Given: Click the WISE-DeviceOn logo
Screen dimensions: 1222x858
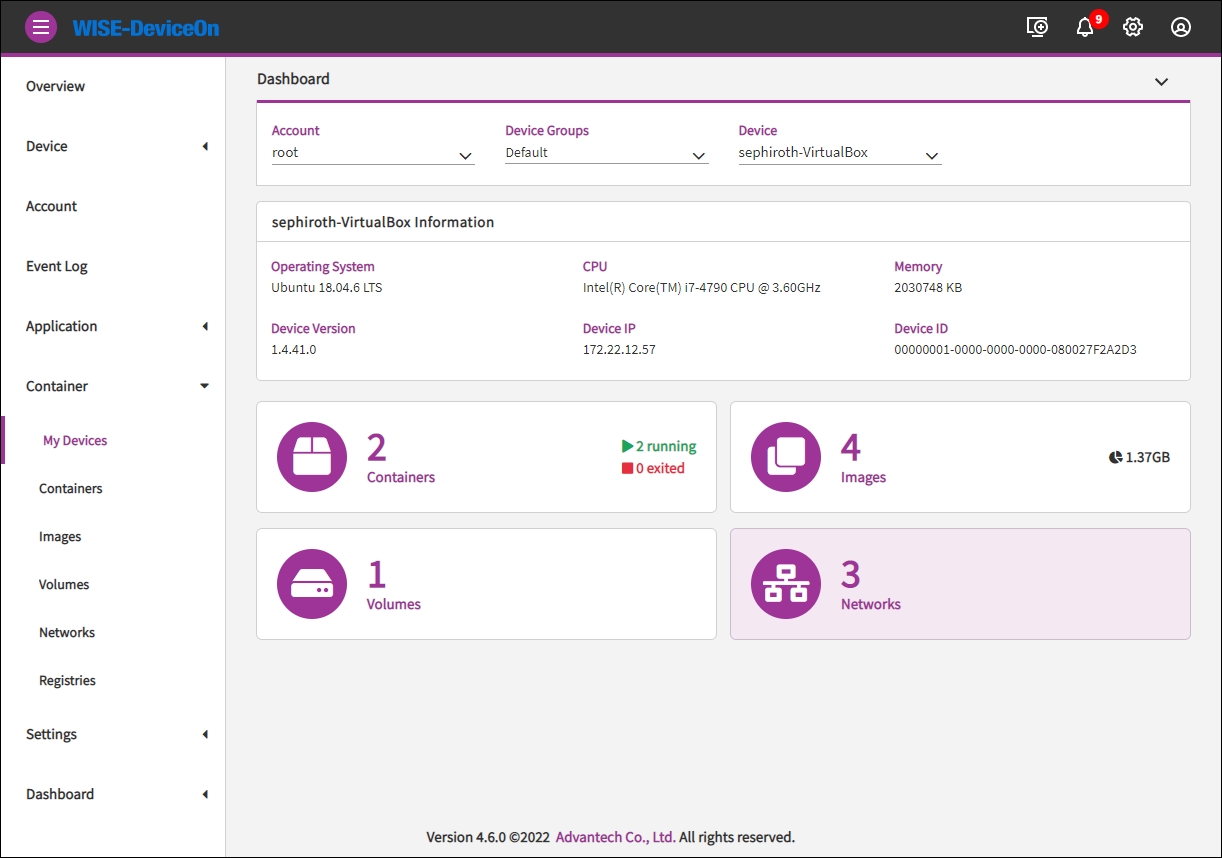Looking at the screenshot, I should tap(146, 28).
